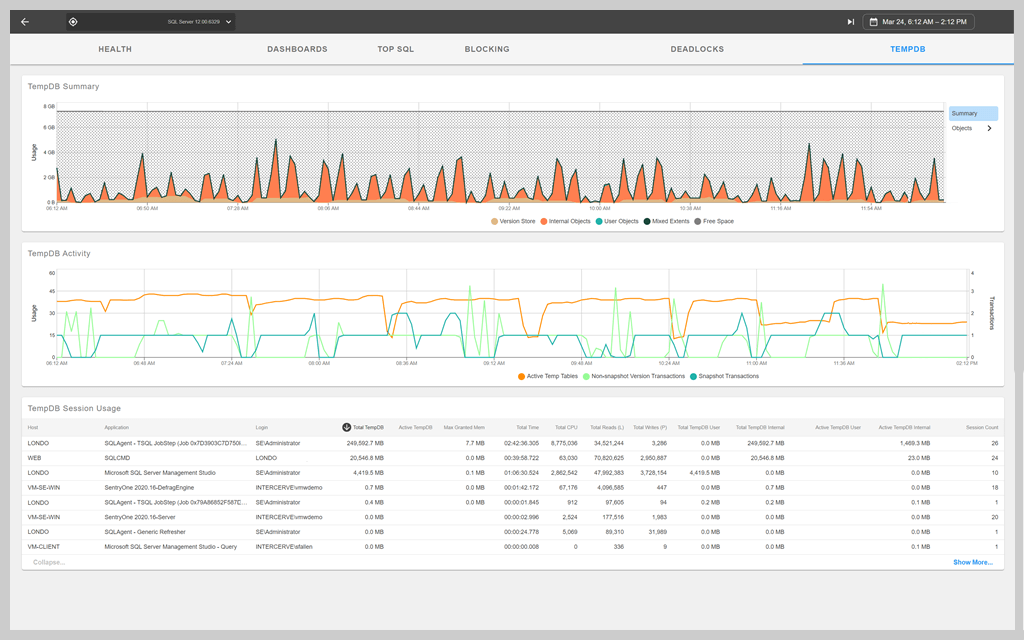Image resolution: width=1024 pixels, height=640 pixels.
Task: Switch to the Blocking tab
Action: pyautogui.click(x=487, y=48)
